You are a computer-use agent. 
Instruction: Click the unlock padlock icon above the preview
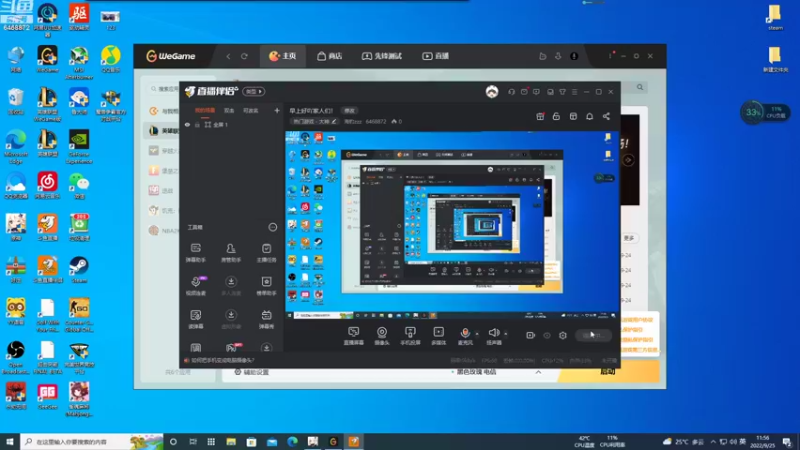click(556, 116)
